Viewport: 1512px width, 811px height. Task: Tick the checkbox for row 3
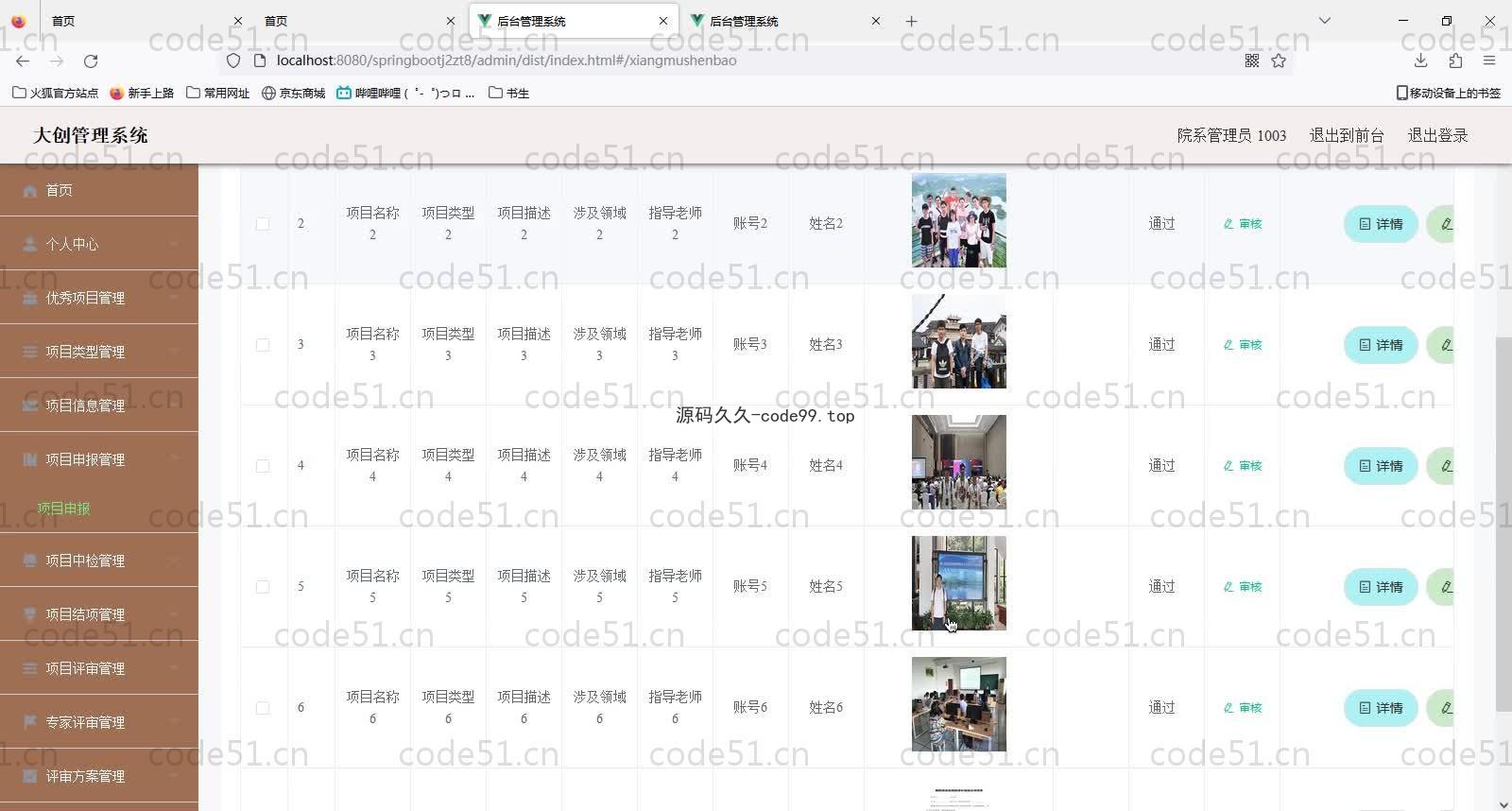(263, 345)
